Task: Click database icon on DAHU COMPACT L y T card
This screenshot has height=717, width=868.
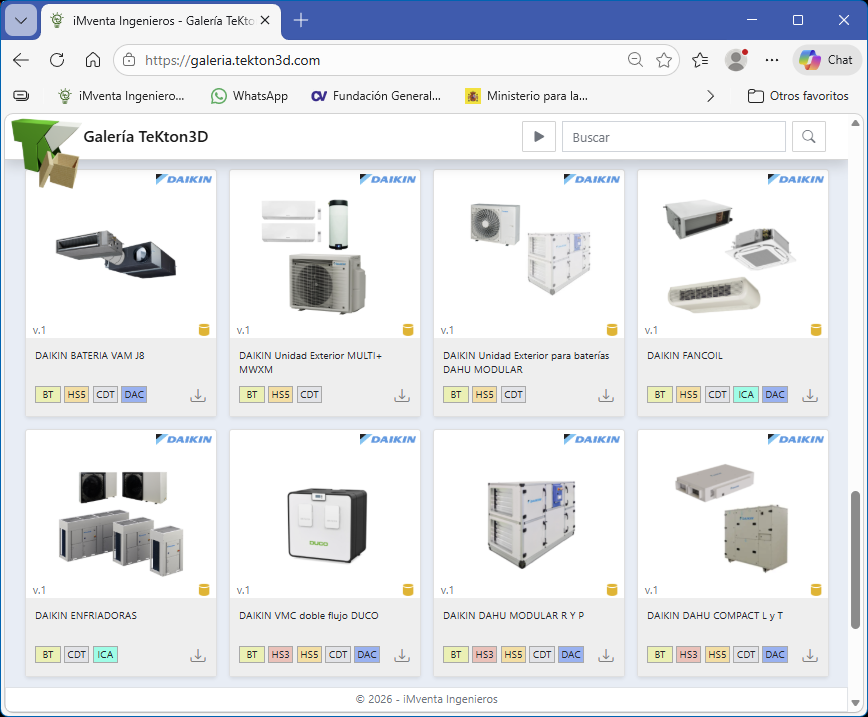Action: (816, 590)
